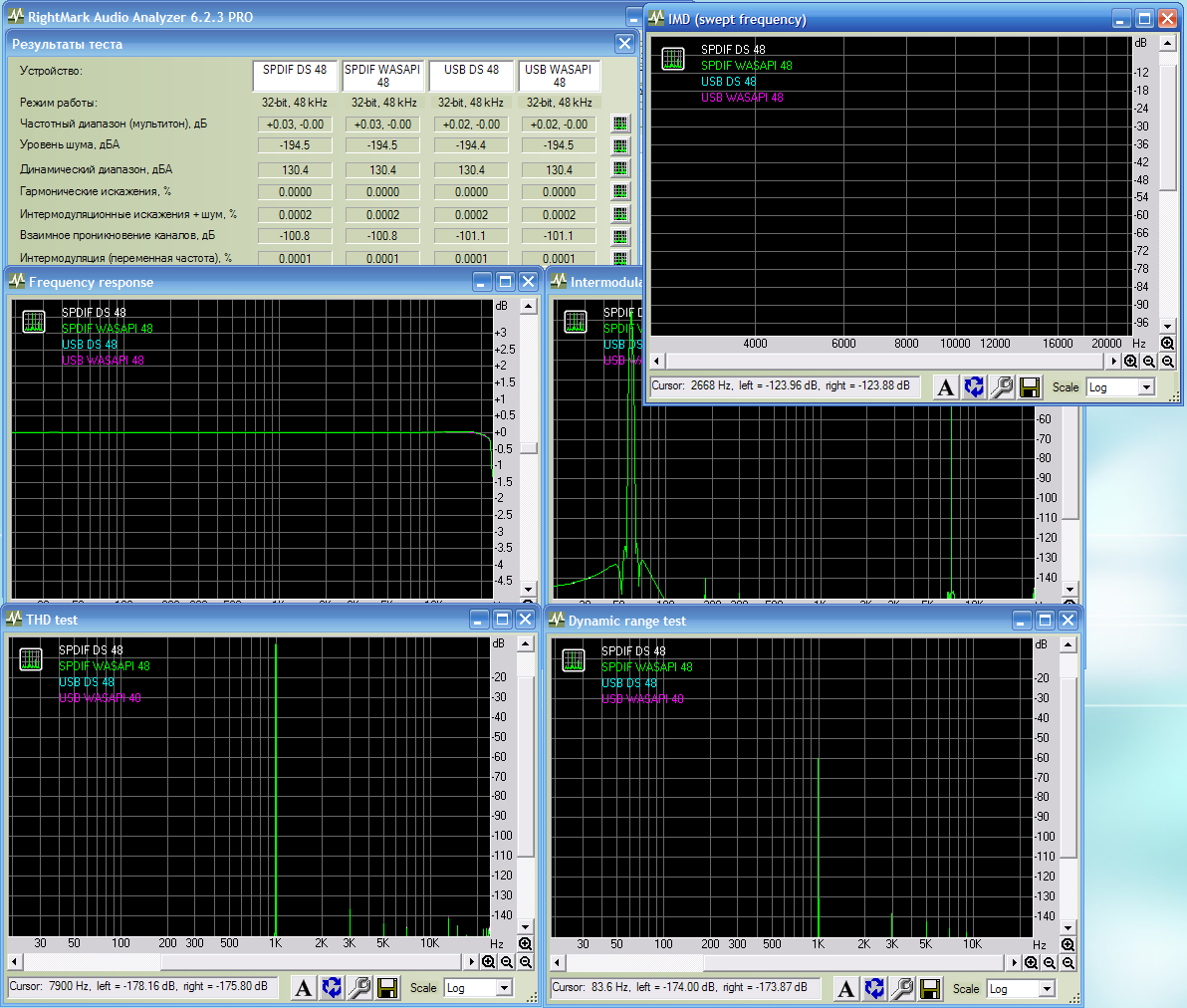The width and height of the screenshot is (1187, 1008).
Task: Click USB DS 48 legend entry in THD test
Action: coord(87,682)
